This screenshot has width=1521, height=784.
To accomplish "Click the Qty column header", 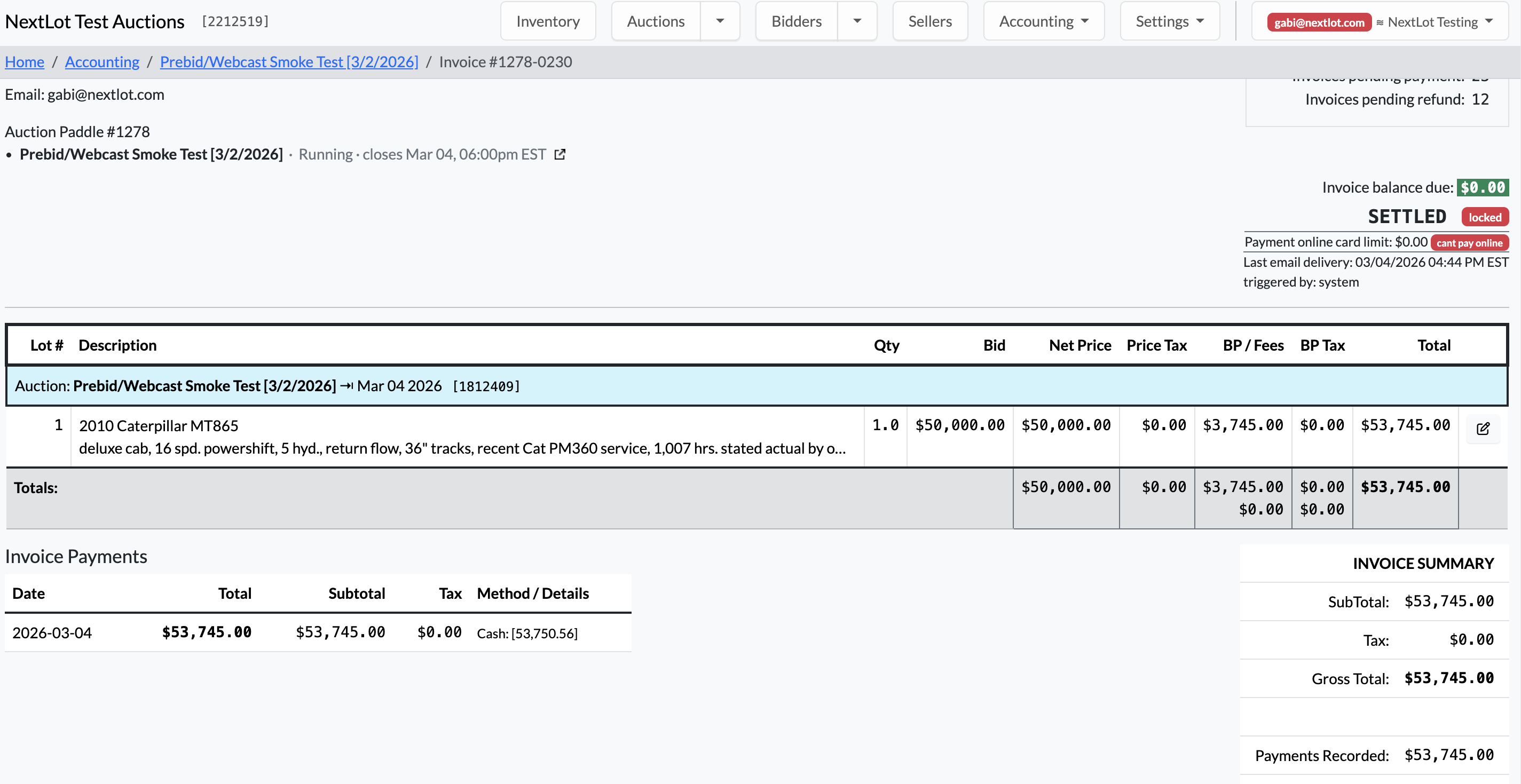I will pos(886,345).
